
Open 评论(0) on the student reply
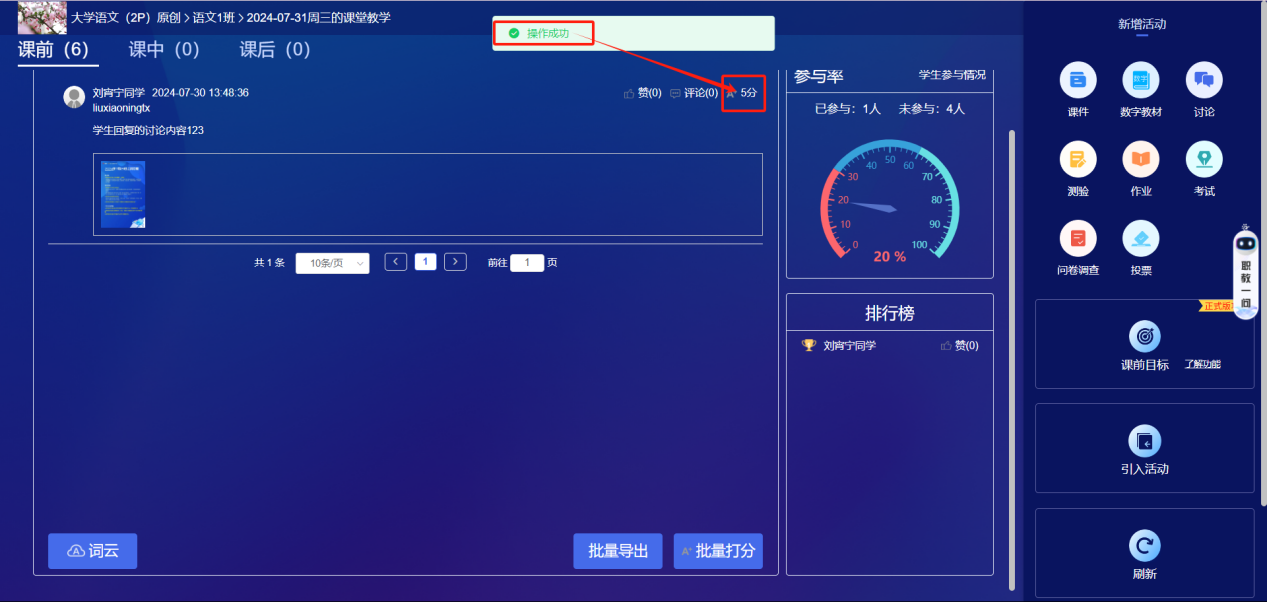(x=697, y=93)
